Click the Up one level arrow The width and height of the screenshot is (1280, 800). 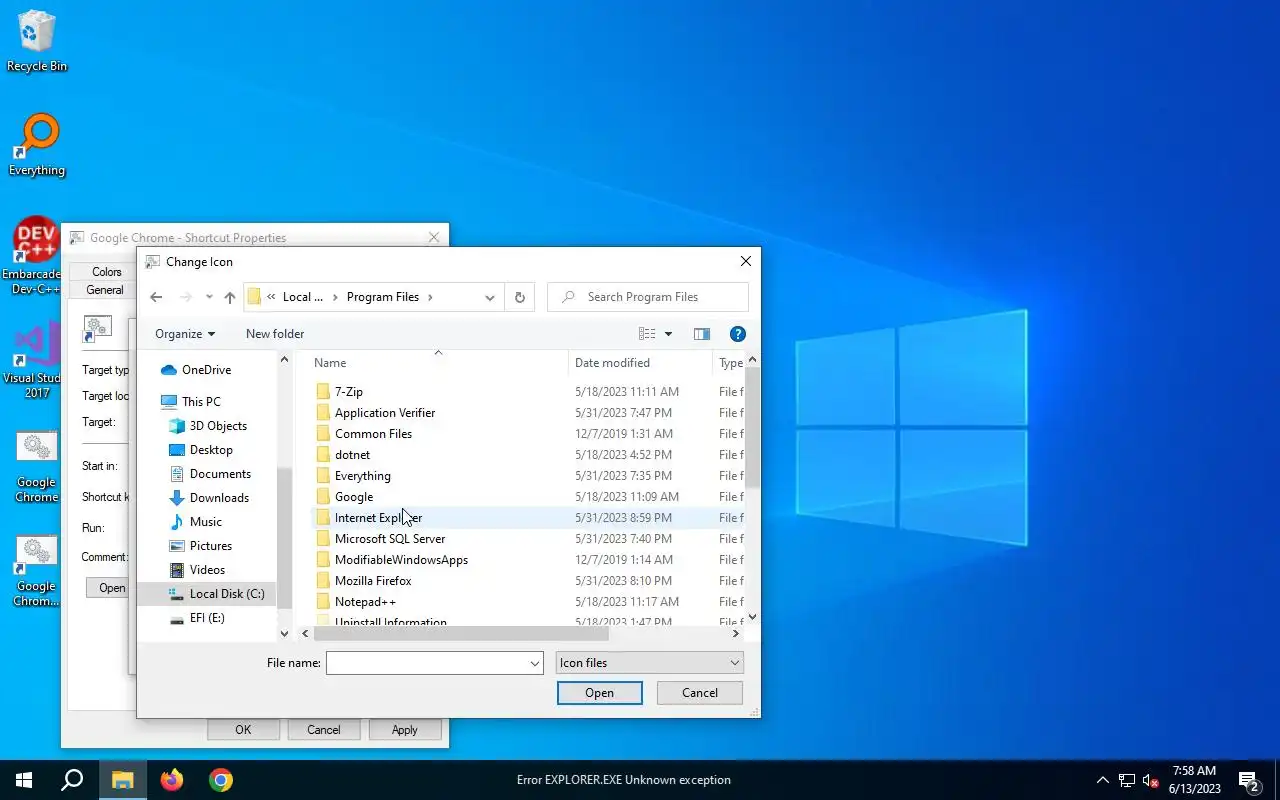(230, 297)
